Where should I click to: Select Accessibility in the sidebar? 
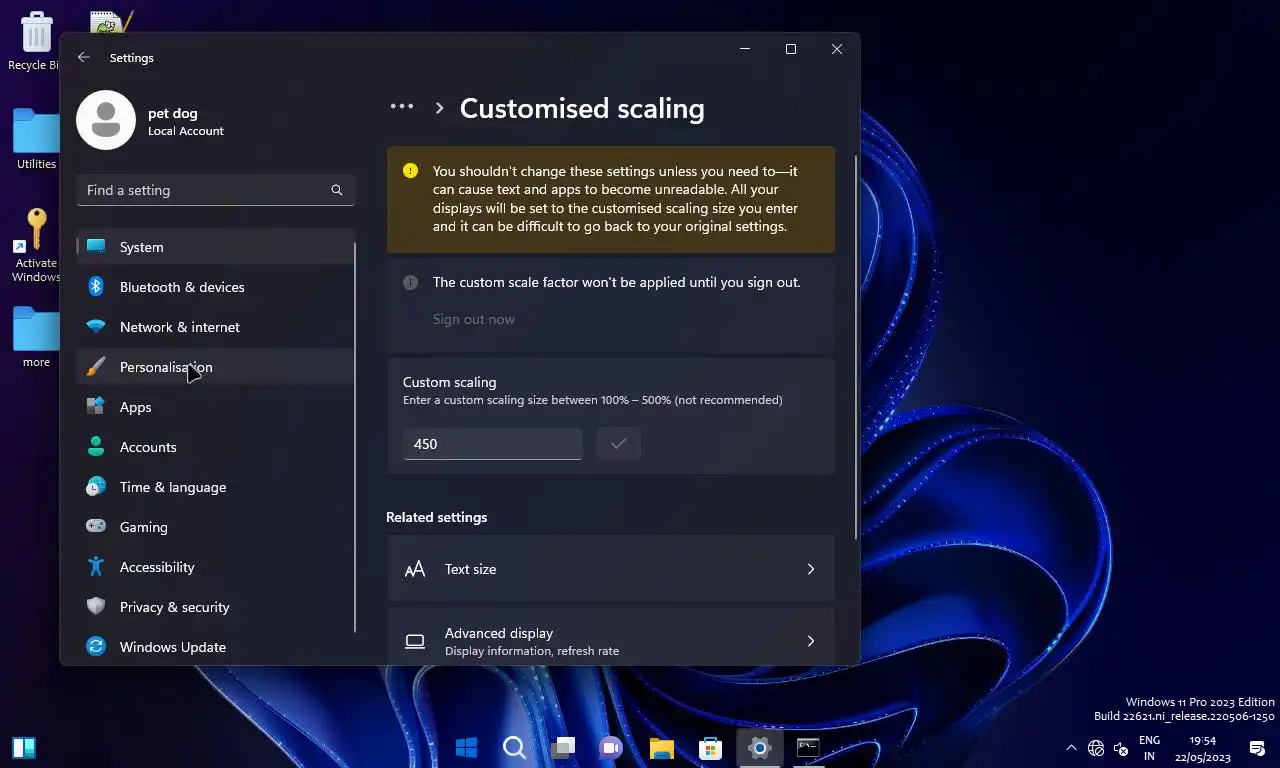[215, 567]
